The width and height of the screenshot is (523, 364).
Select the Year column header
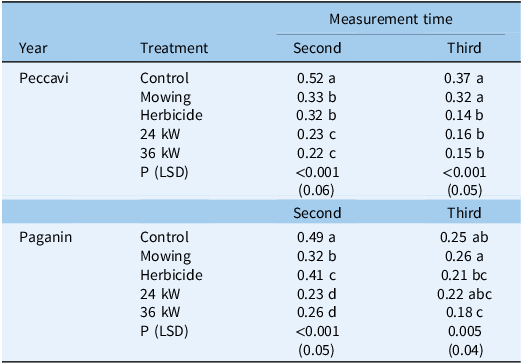tap(33, 48)
